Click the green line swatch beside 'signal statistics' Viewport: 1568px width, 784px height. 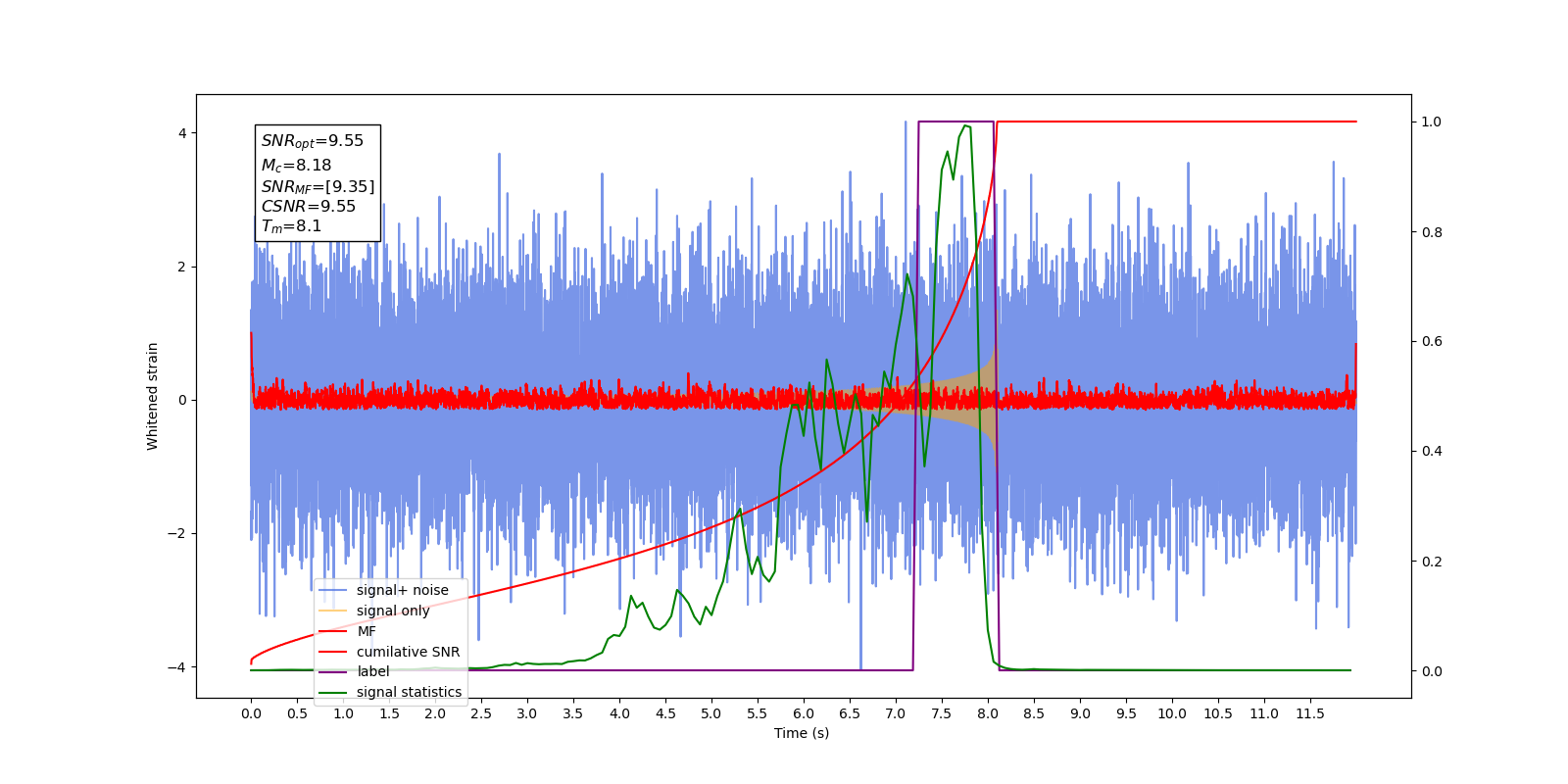pyautogui.click(x=333, y=692)
